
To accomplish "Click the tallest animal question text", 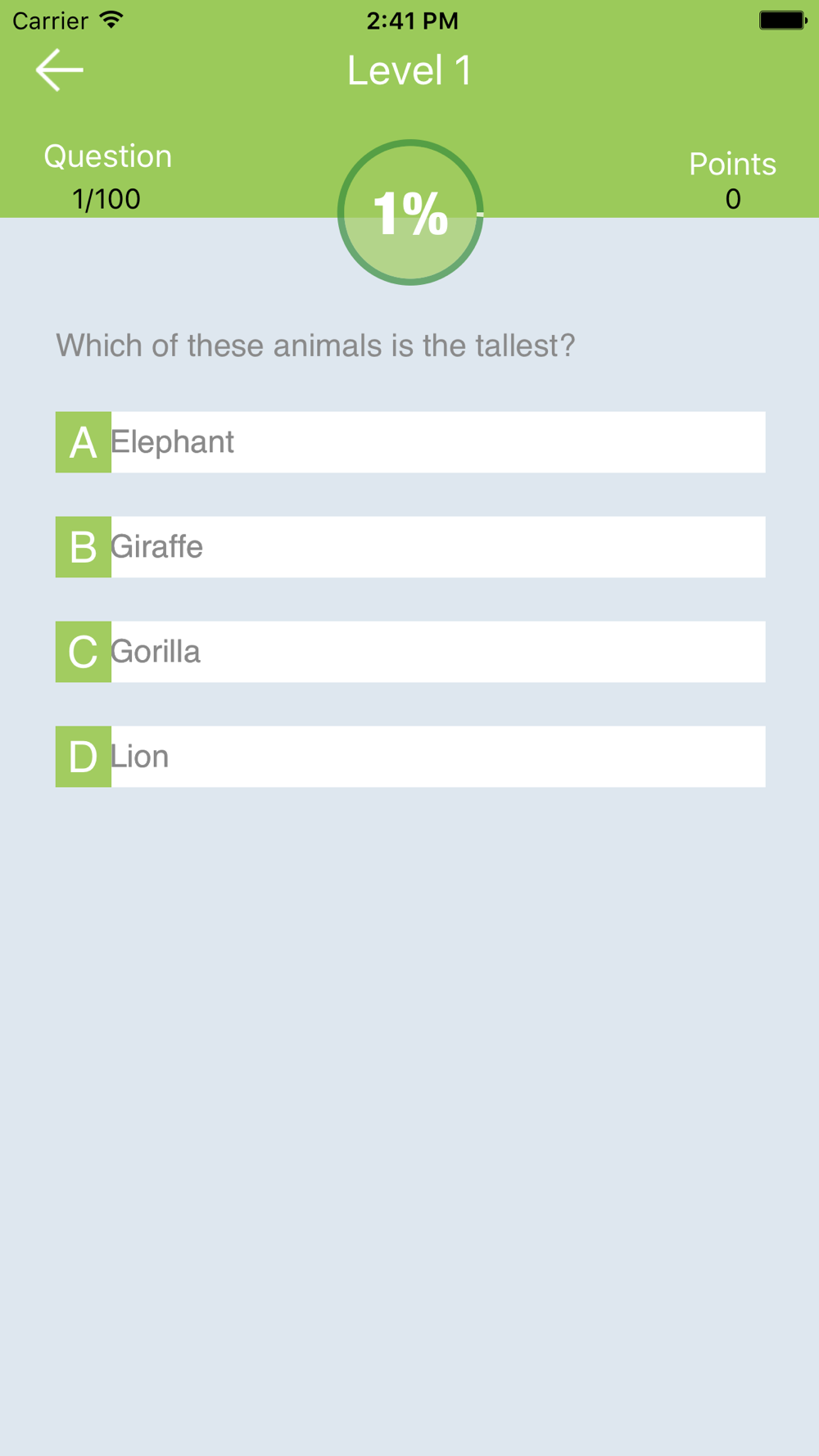I will point(315,346).
